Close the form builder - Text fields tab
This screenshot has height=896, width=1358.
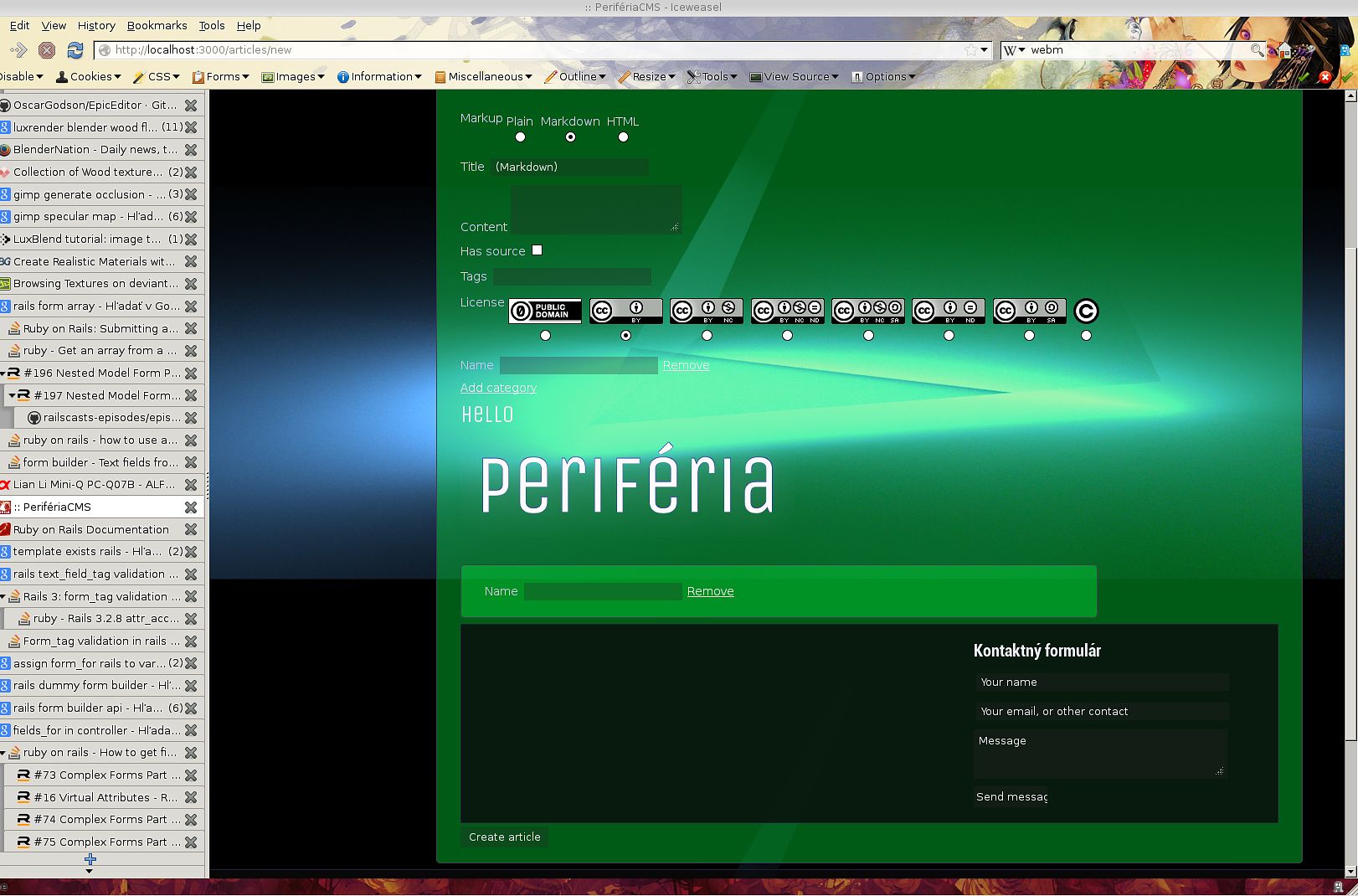(x=191, y=463)
